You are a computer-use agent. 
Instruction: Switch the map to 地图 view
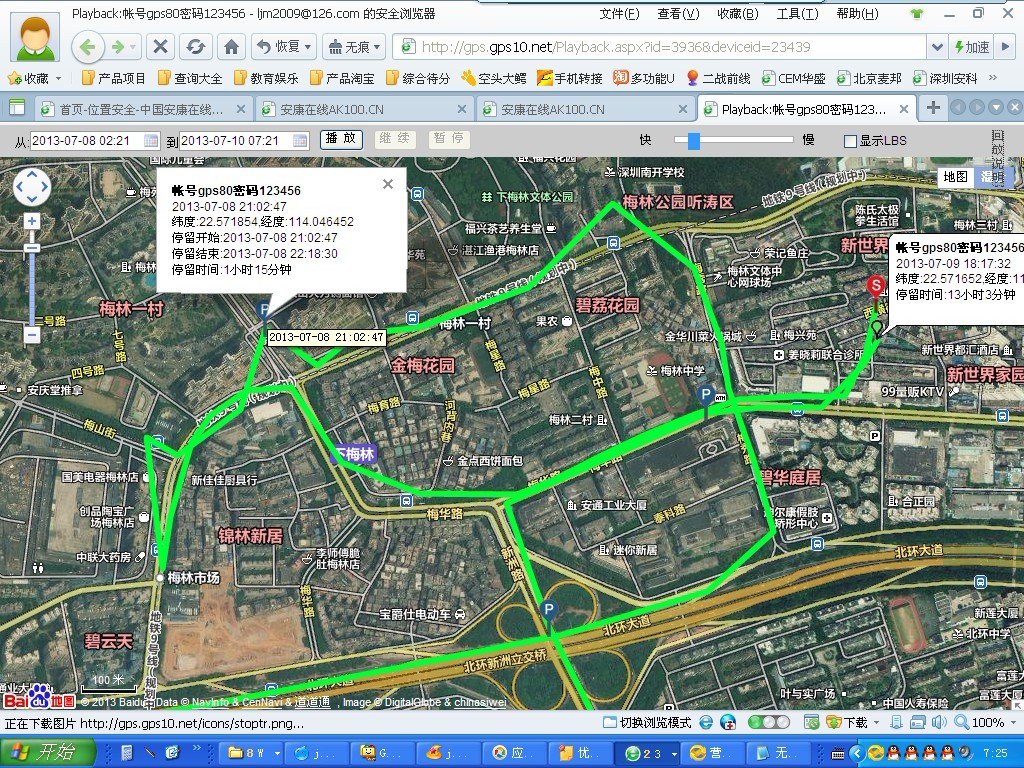[x=955, y=176]
